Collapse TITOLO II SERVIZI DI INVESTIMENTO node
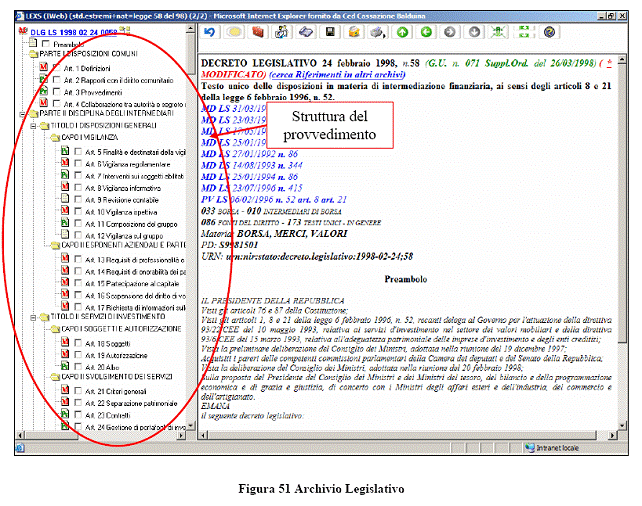 point(34,317)
